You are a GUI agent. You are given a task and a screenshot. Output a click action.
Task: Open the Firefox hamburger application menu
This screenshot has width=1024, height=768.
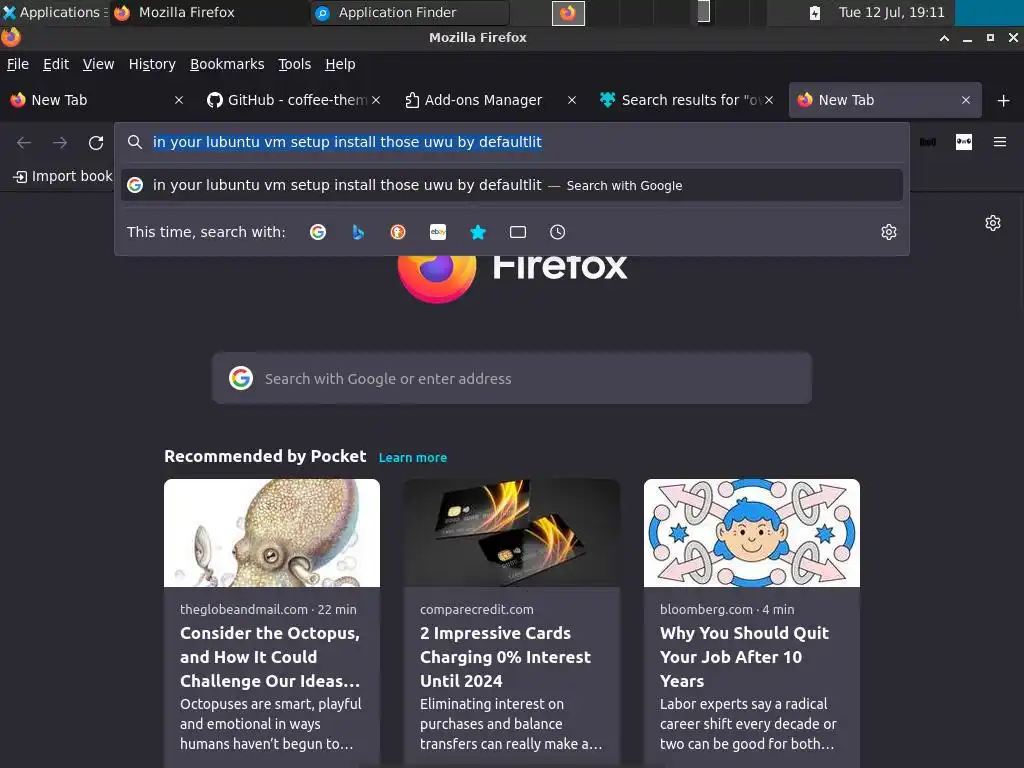(1000, 142)
